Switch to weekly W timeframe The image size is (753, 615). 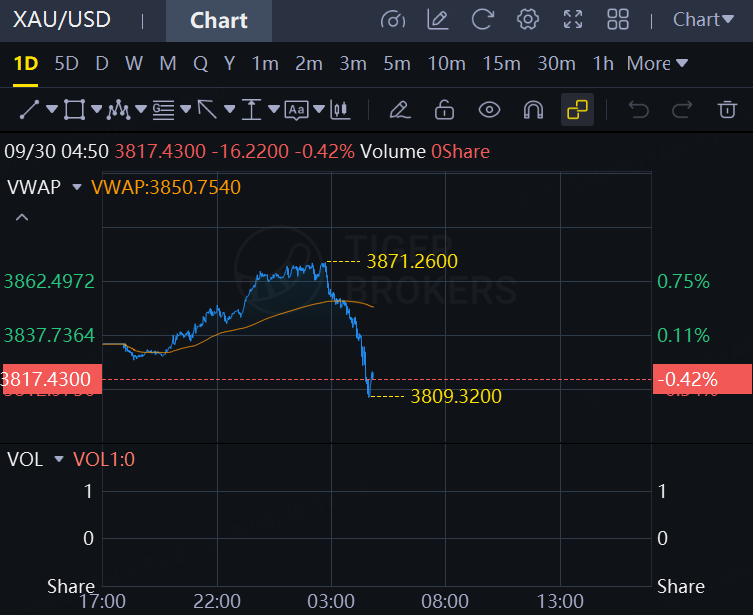[x=134, y=63]
